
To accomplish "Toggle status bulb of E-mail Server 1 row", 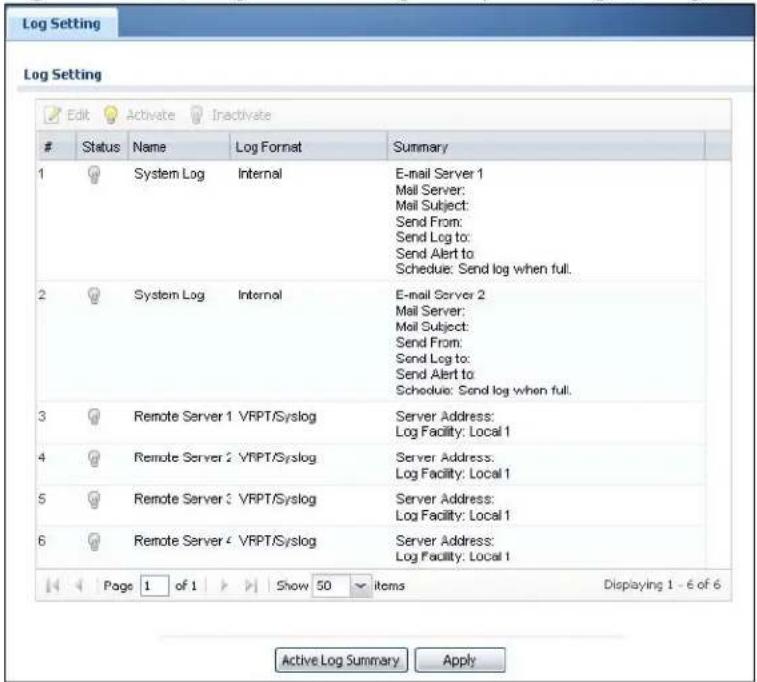I will tap(94, 174).
